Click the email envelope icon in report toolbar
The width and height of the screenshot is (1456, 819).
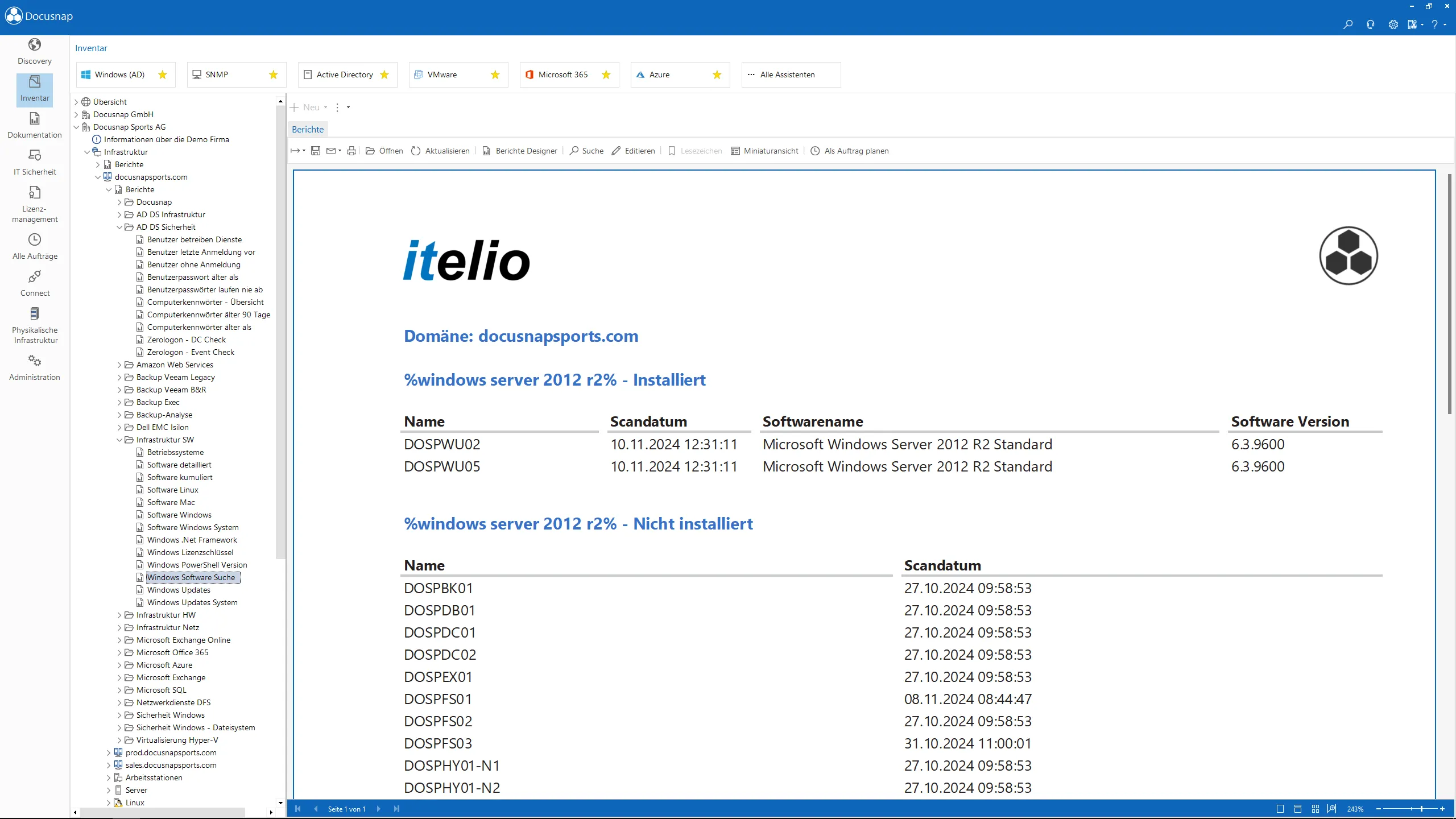tap(331, 151)
